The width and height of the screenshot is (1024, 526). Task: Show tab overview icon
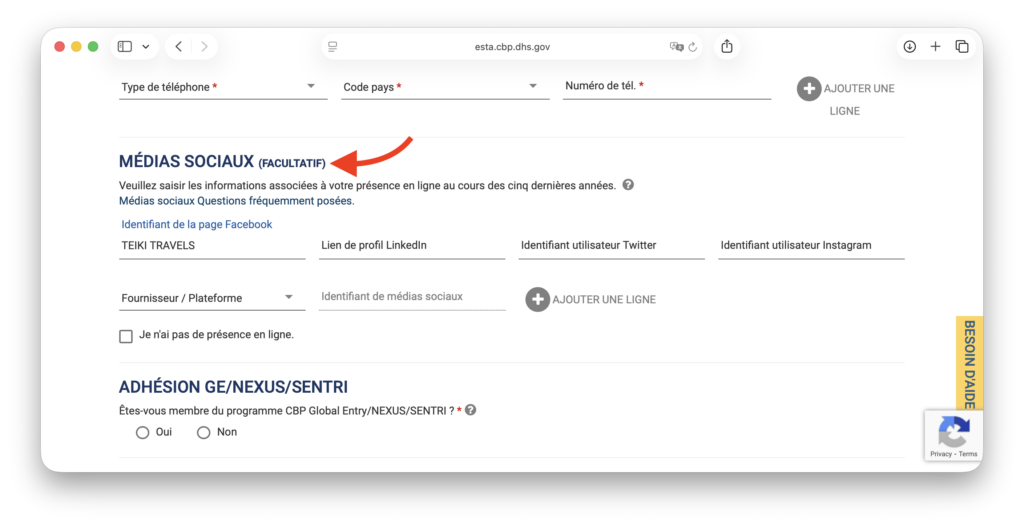962,46
